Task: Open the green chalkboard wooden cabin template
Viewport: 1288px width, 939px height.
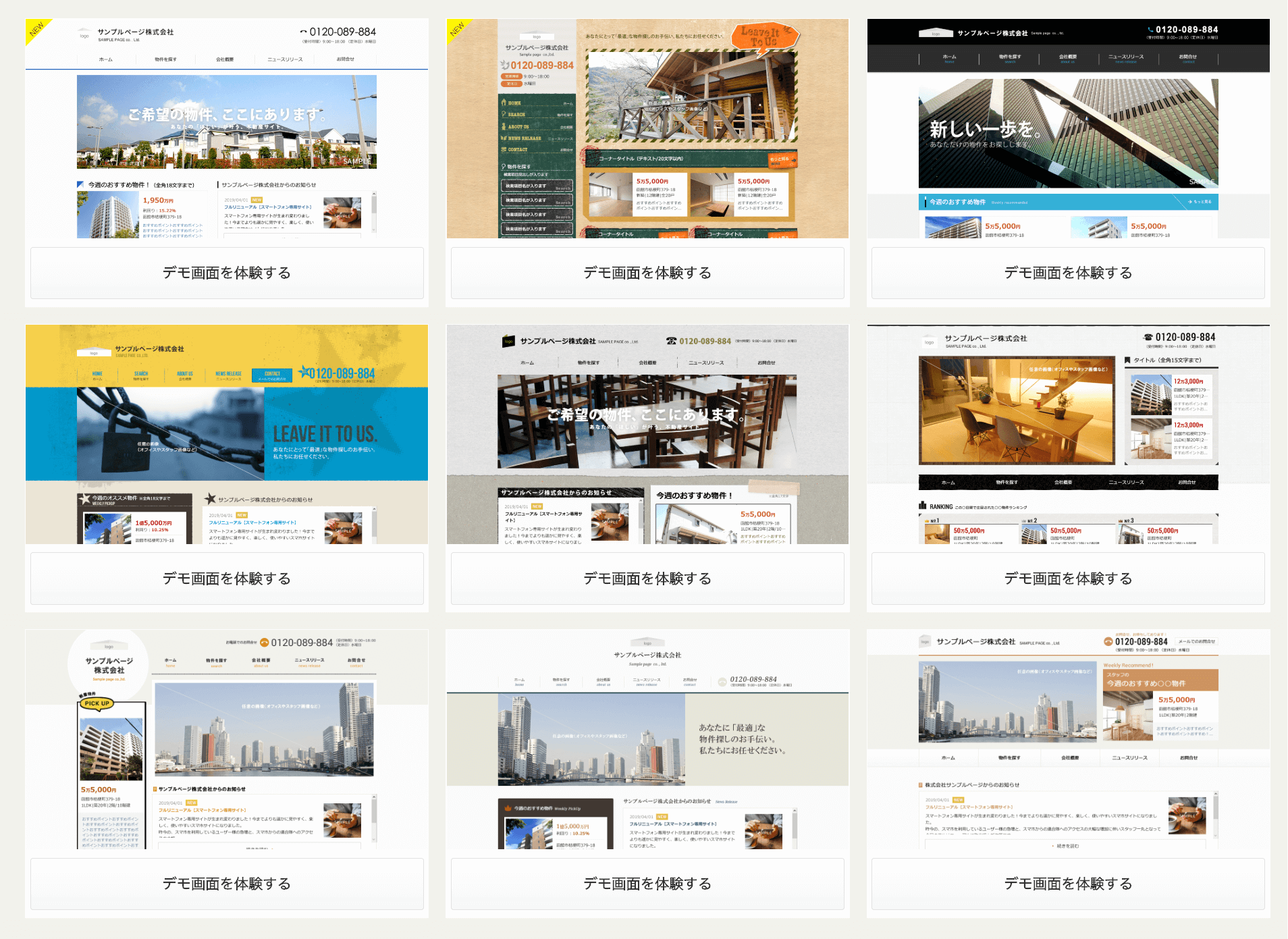Action: (x=647, y=273)
